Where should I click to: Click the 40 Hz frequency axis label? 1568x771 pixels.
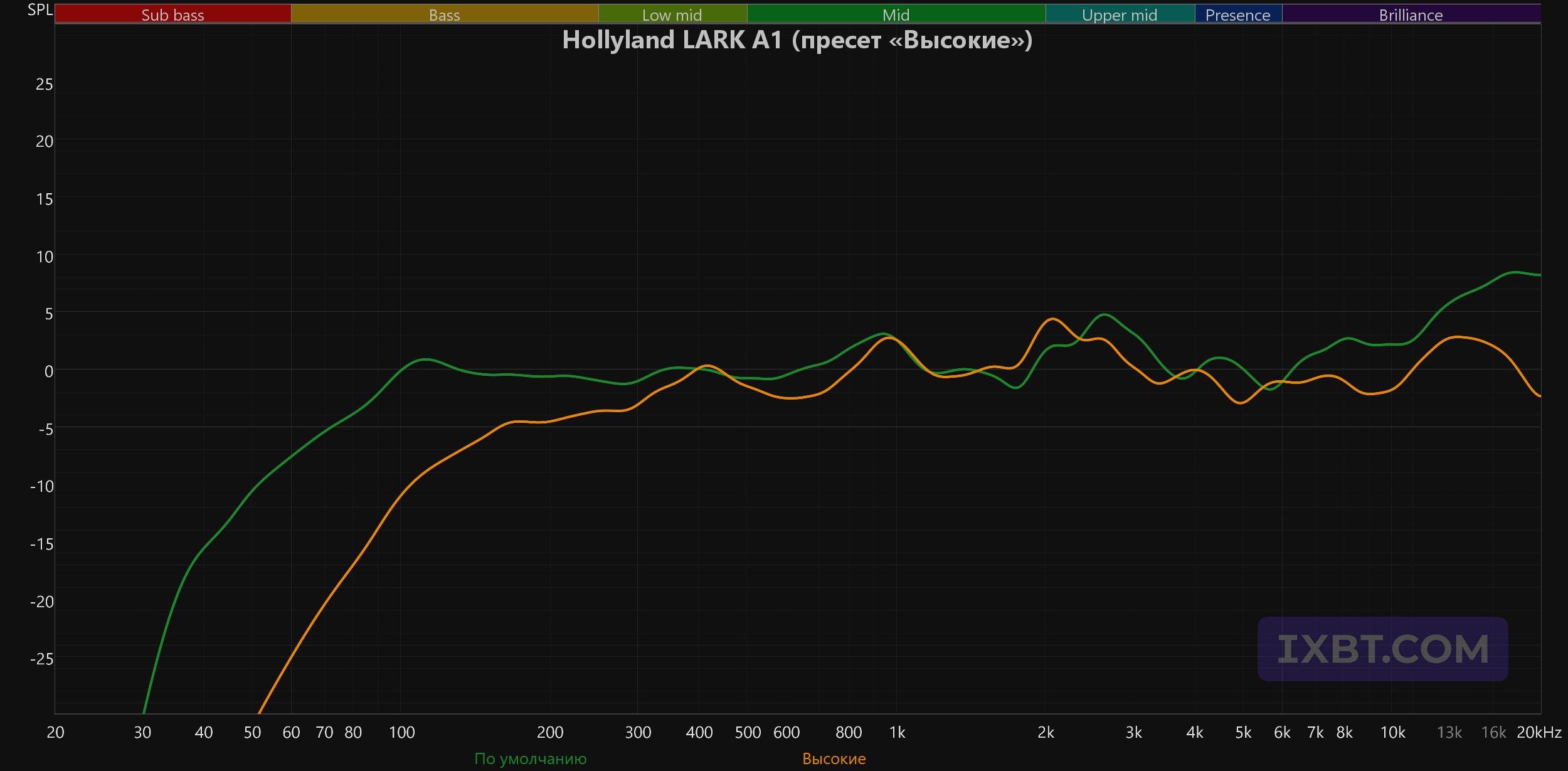click(204, 732)
